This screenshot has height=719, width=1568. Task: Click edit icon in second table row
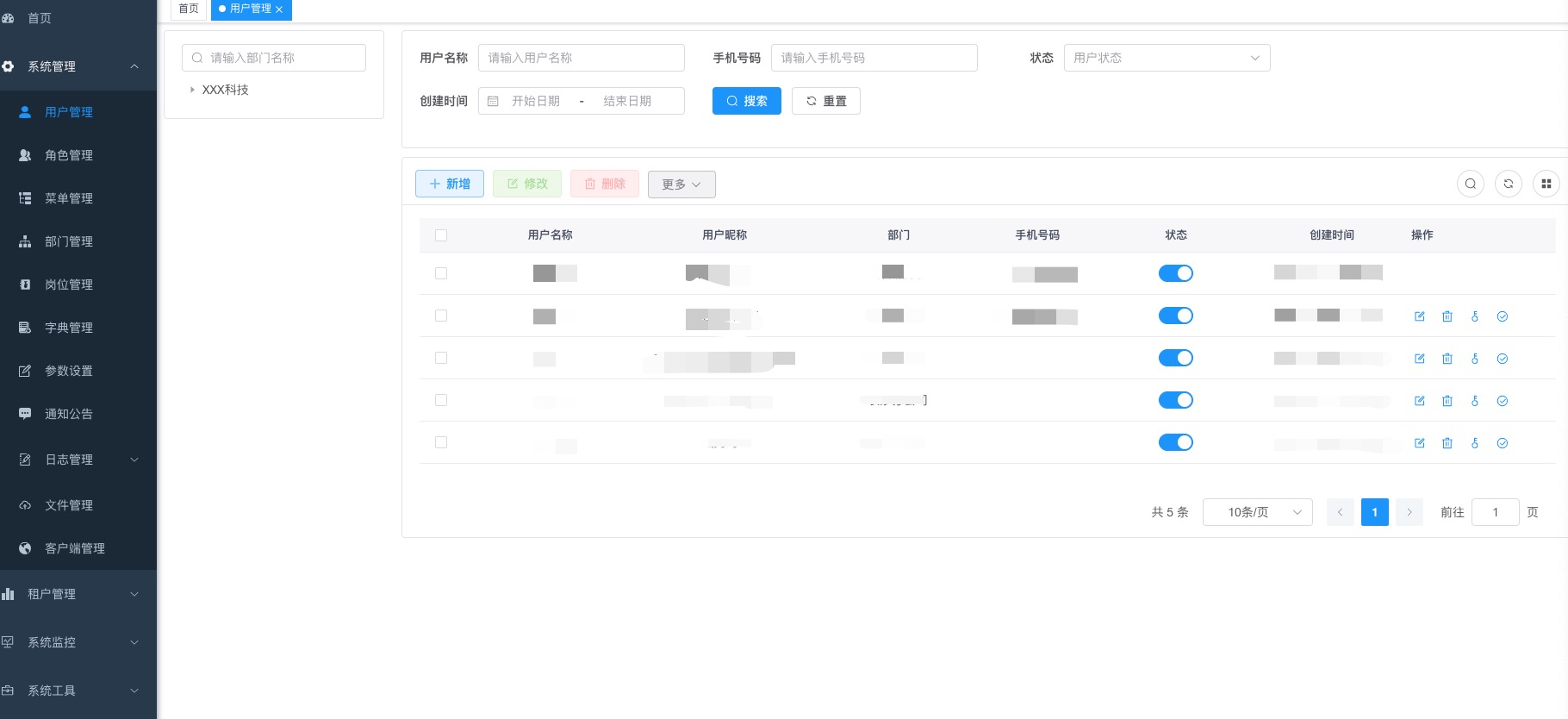tap(1420, 316)
